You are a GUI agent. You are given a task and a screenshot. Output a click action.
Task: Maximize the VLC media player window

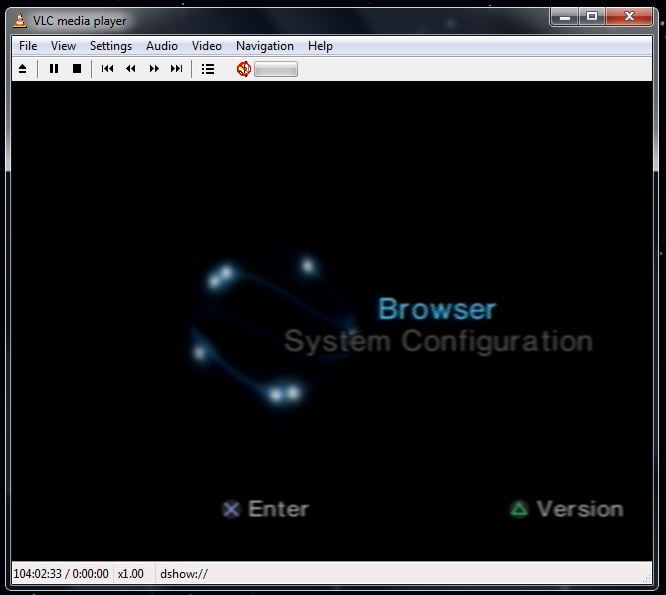(592, 17)
